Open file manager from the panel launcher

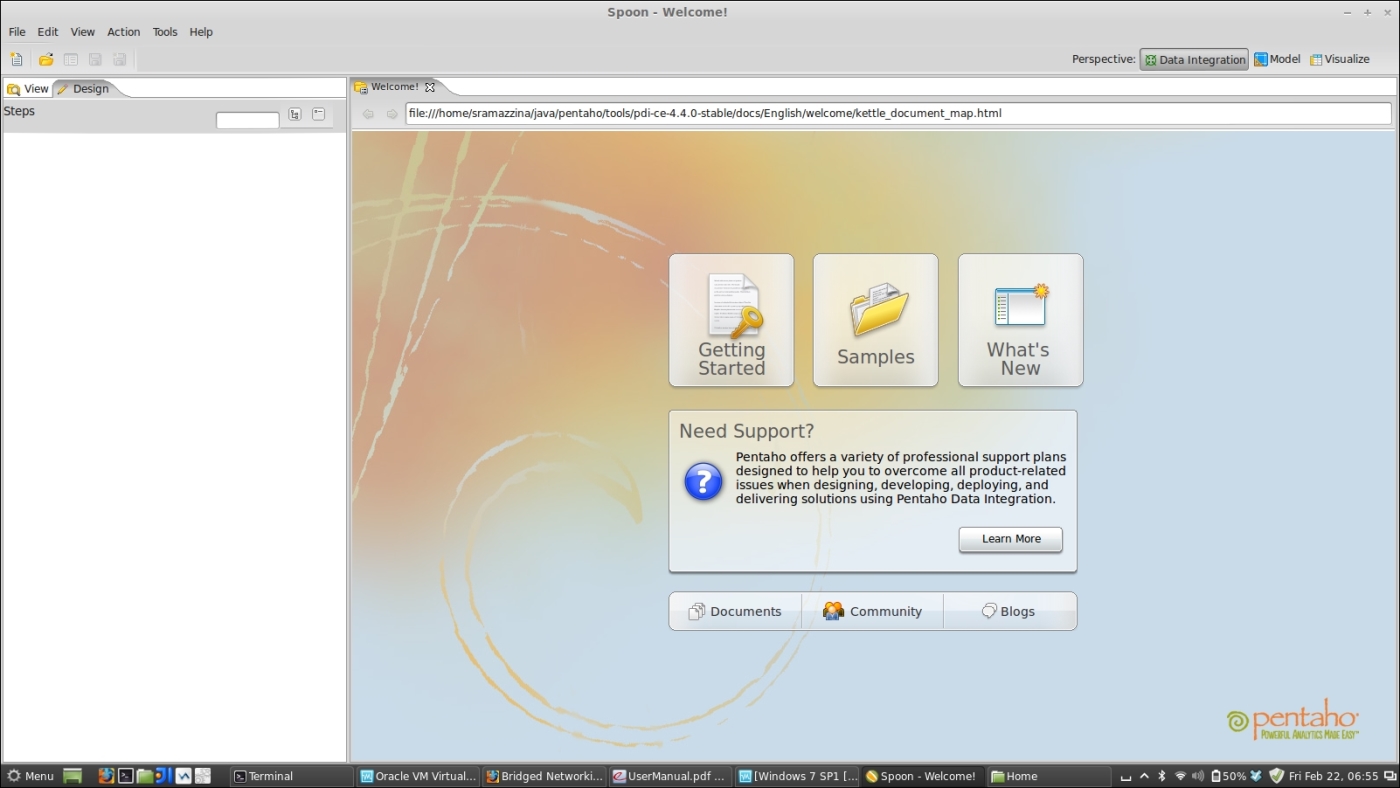(x=145, y=776)
